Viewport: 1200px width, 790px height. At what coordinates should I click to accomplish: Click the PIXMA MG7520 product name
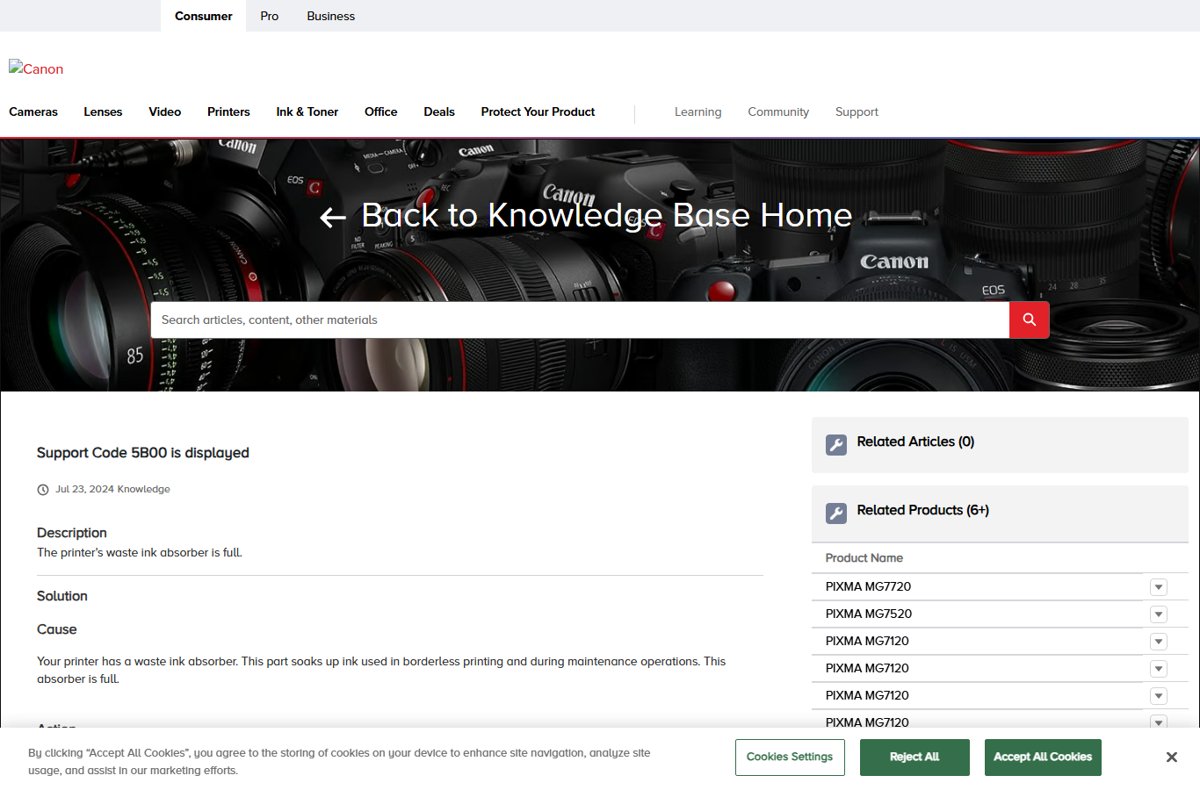tap(868, 614)
